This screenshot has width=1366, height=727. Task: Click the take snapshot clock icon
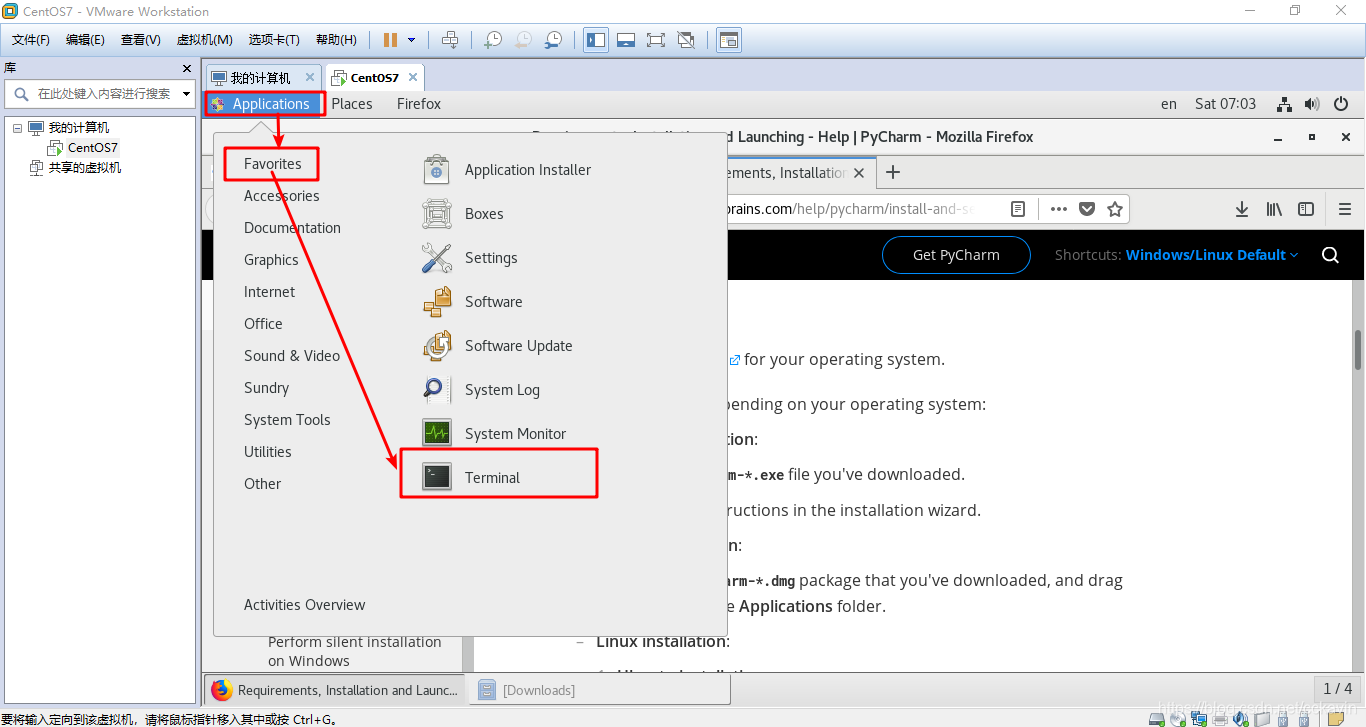click(x=493, y=40)
